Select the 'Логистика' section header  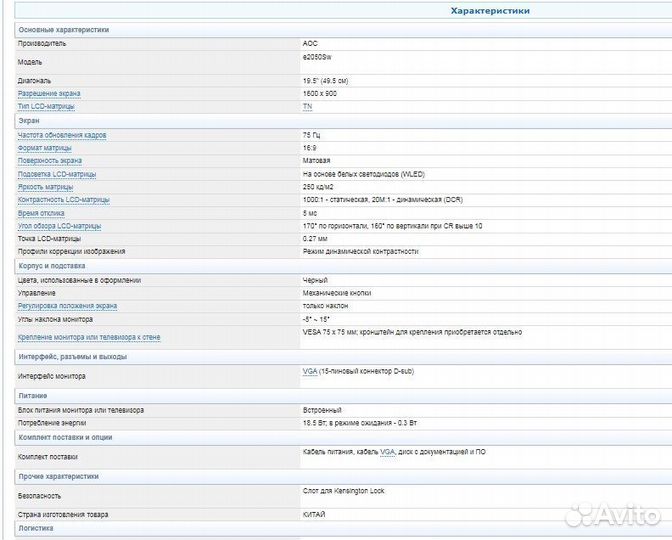point(36,528)
